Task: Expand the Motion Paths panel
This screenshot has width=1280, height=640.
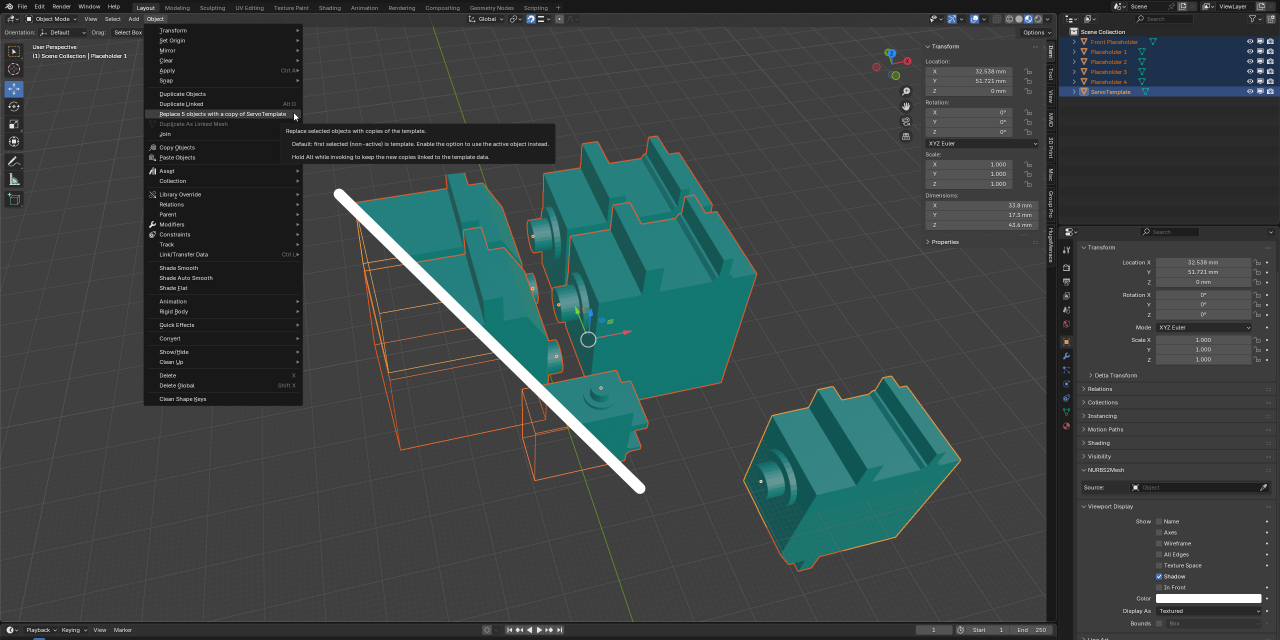Action: (x=1105, y=429)
